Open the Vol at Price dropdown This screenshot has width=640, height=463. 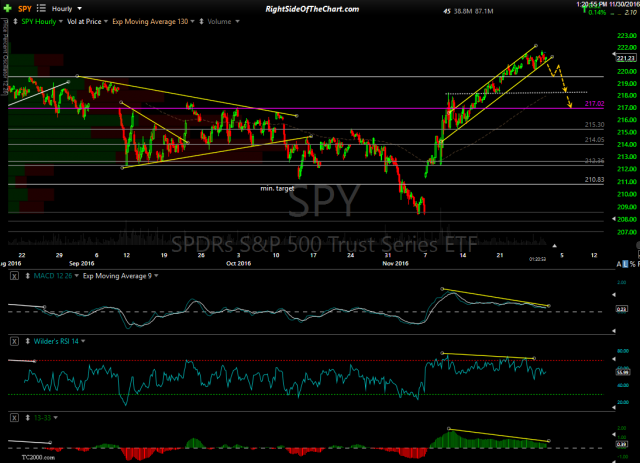tap(87, 22)
